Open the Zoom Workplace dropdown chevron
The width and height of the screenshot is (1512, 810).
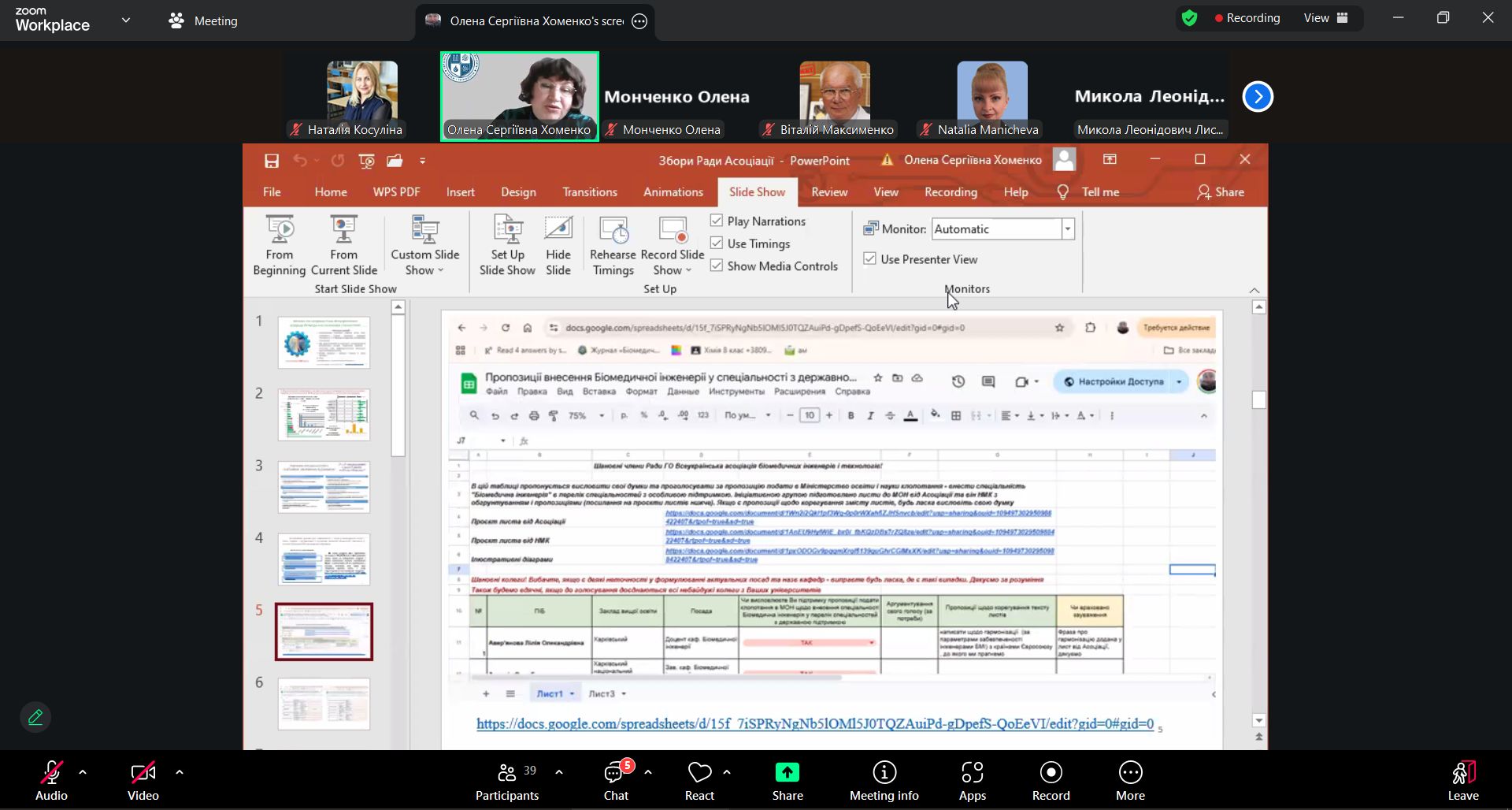click(x=126, y=20)
